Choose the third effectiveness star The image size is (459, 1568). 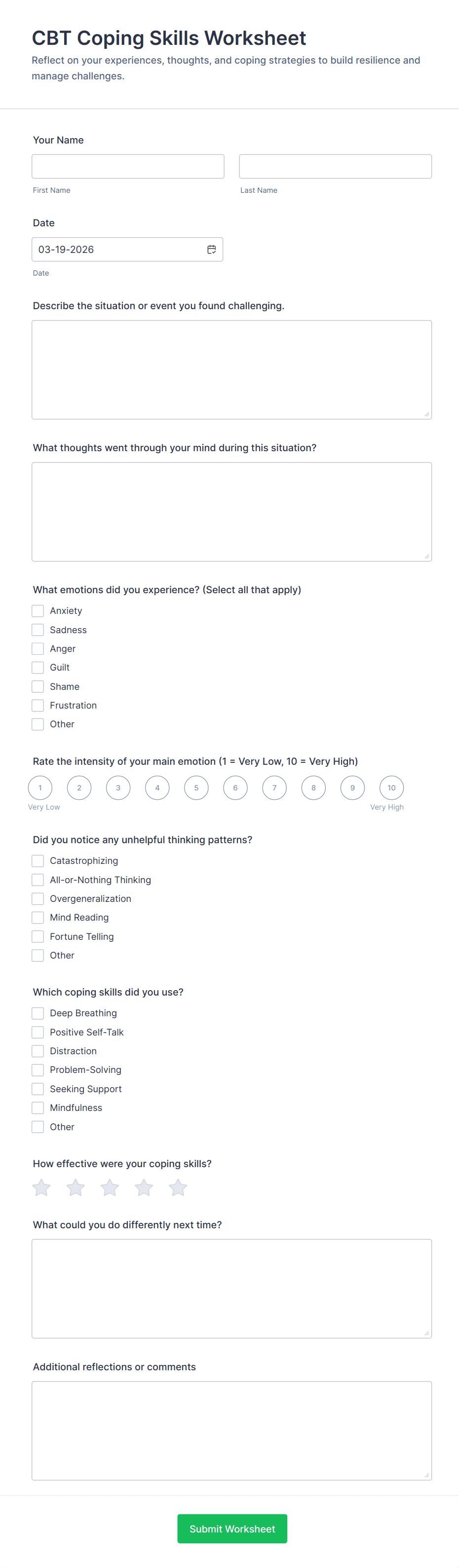[110, 1187]
